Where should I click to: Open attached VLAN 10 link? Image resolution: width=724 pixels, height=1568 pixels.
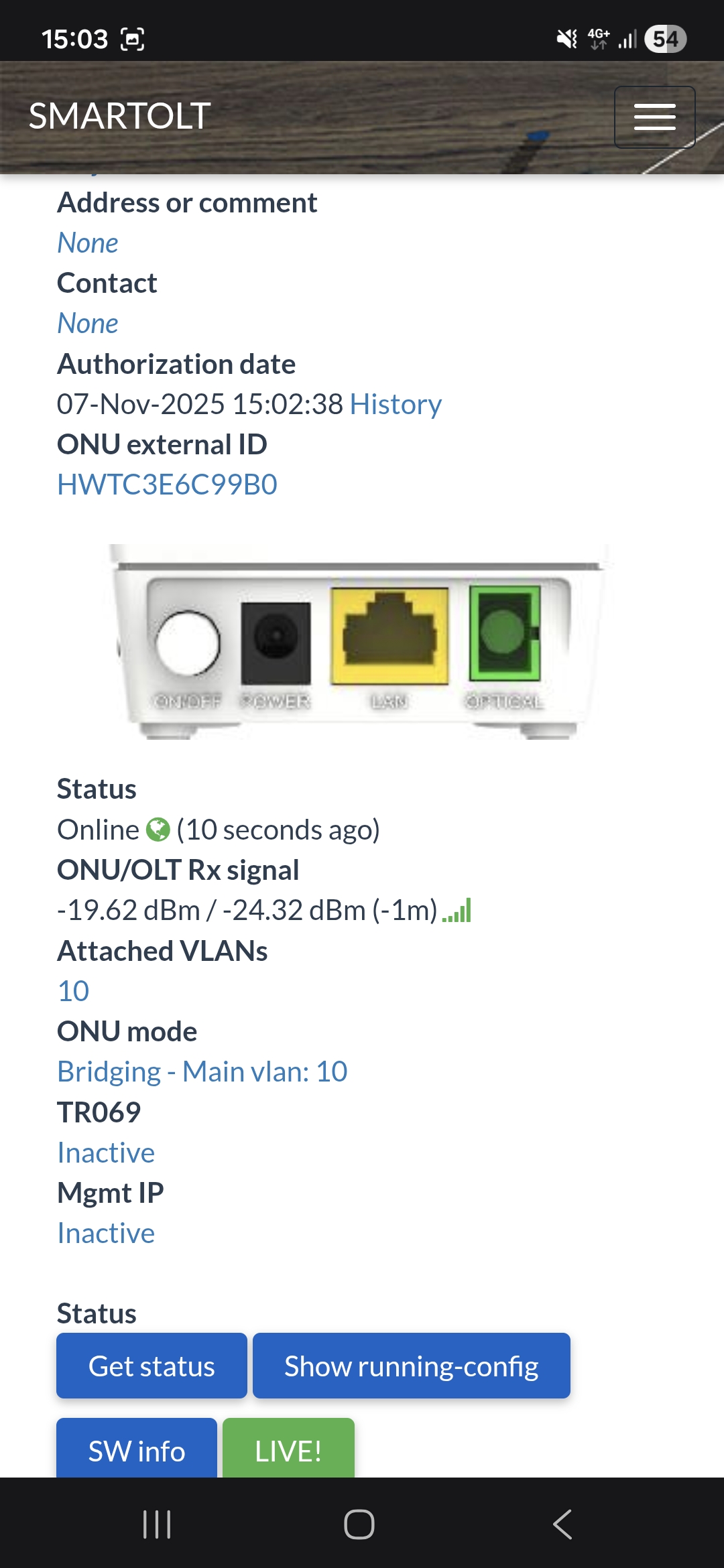[73, 991]
